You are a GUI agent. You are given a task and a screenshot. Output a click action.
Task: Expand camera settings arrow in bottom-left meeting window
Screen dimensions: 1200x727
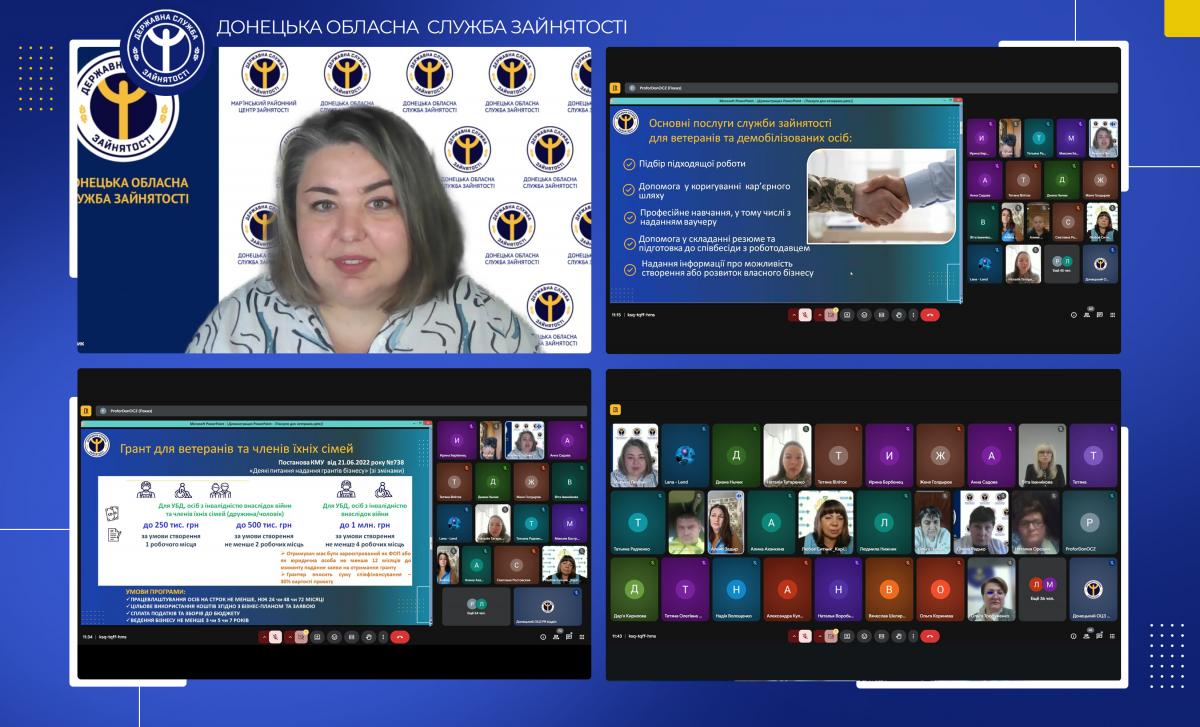tap(290, 636)
